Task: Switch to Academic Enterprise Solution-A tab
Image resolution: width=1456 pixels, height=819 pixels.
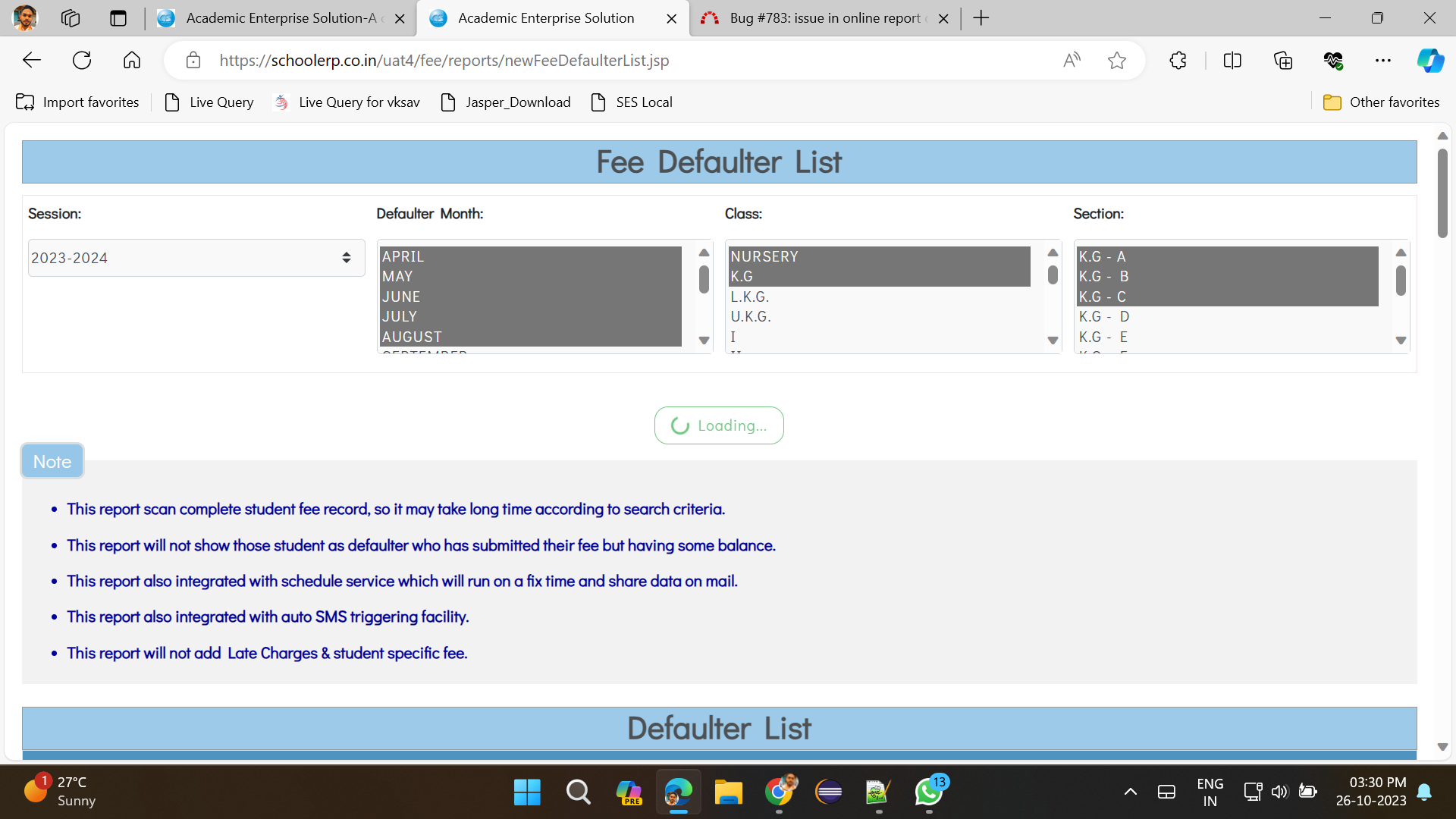Action: 281,18
